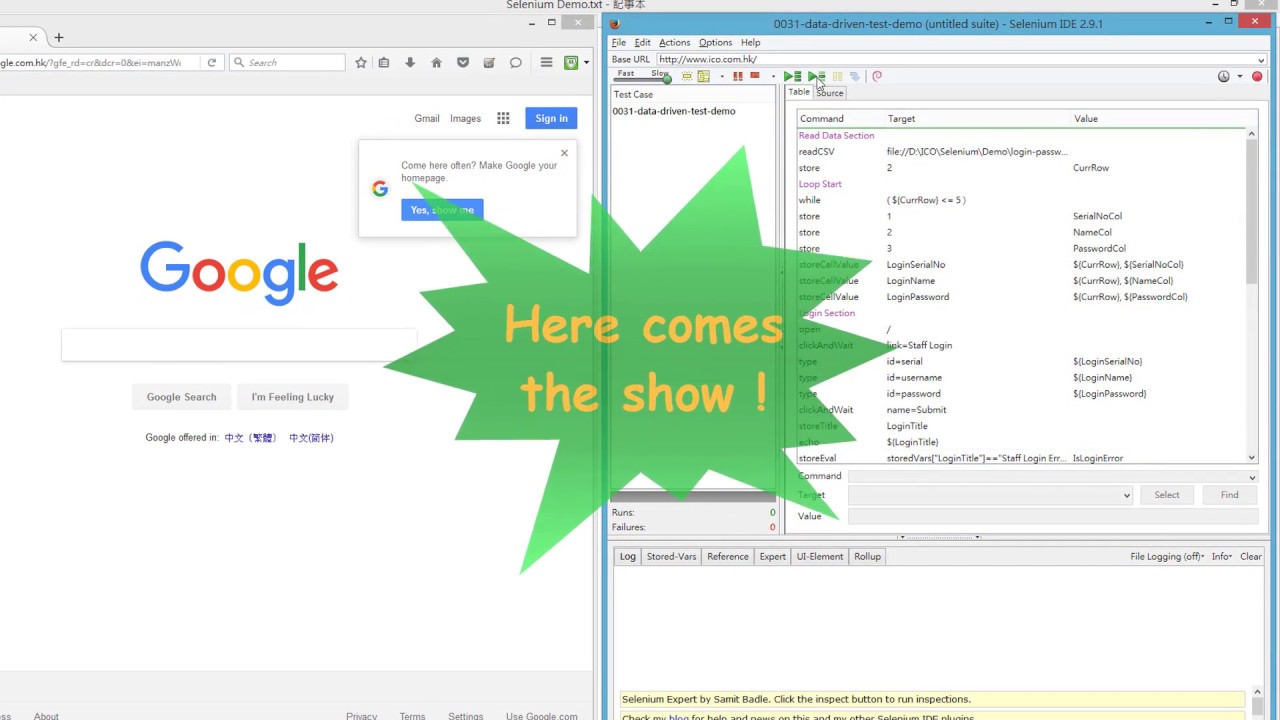Click the Value input field
1280x720 pixels.
point(1053,516)
